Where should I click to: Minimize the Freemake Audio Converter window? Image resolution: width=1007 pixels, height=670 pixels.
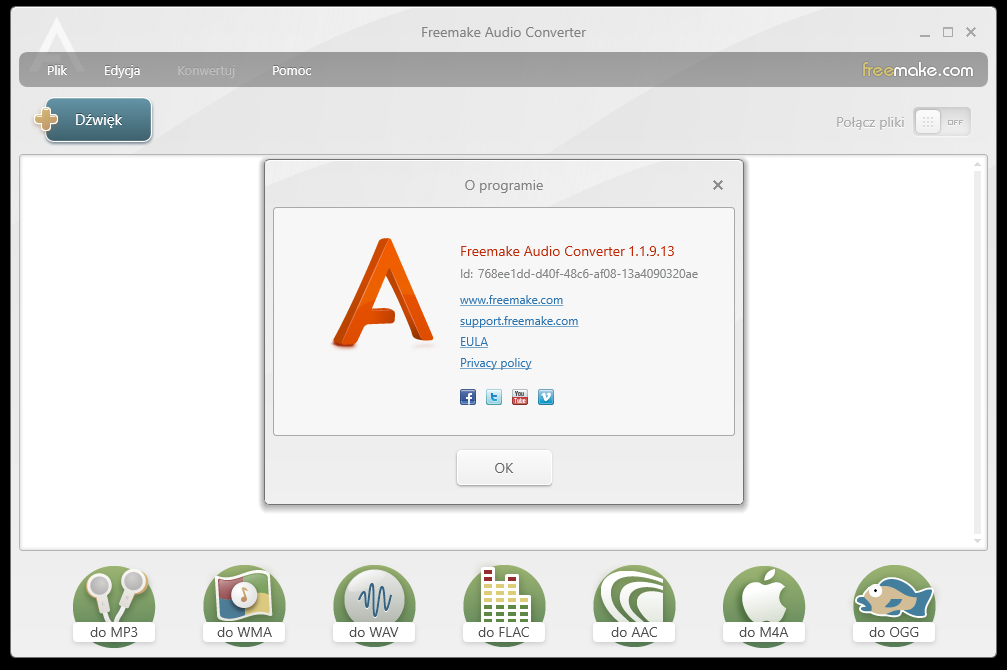(x=925, y=33)
